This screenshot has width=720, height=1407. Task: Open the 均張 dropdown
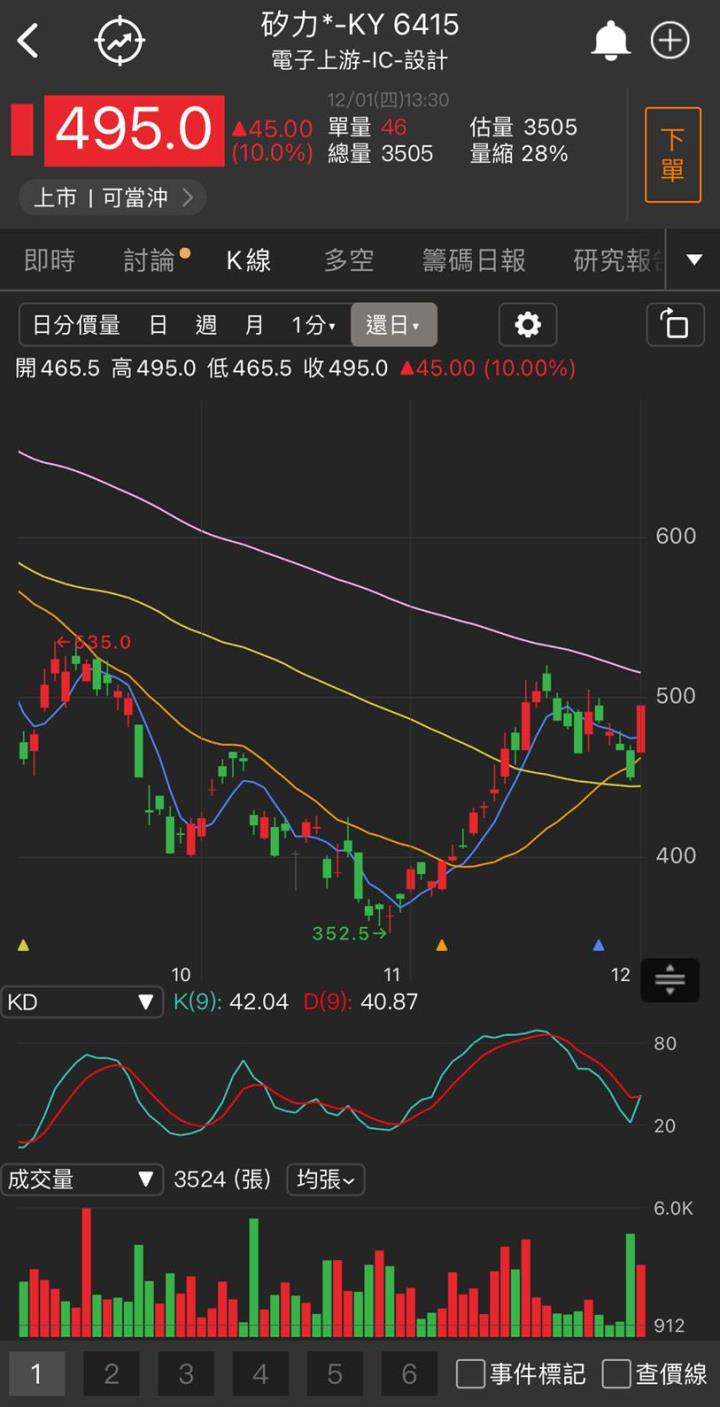[x=326, y=1180]
